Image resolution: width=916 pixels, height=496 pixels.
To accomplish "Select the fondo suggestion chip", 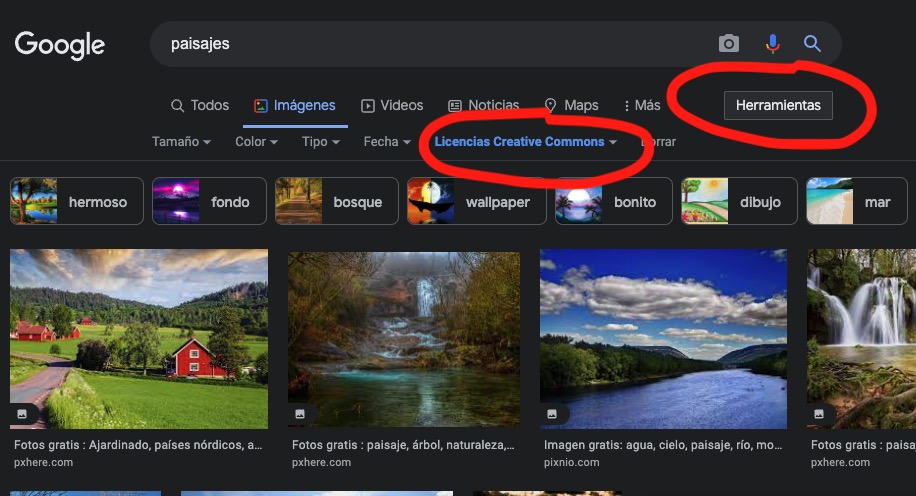I will click(x=209, y=201).
